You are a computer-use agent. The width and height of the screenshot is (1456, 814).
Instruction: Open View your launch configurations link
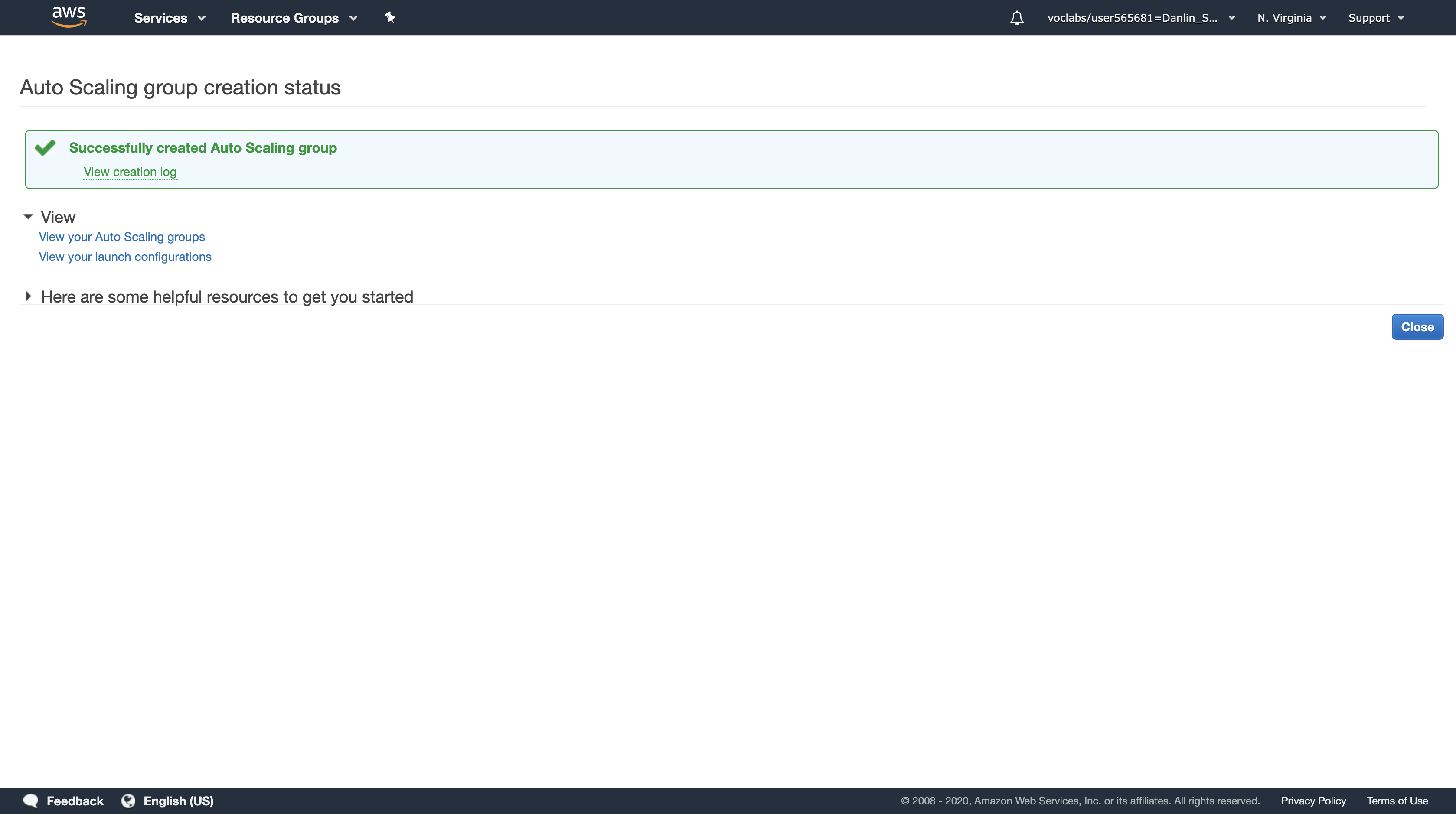coord(125,257)
